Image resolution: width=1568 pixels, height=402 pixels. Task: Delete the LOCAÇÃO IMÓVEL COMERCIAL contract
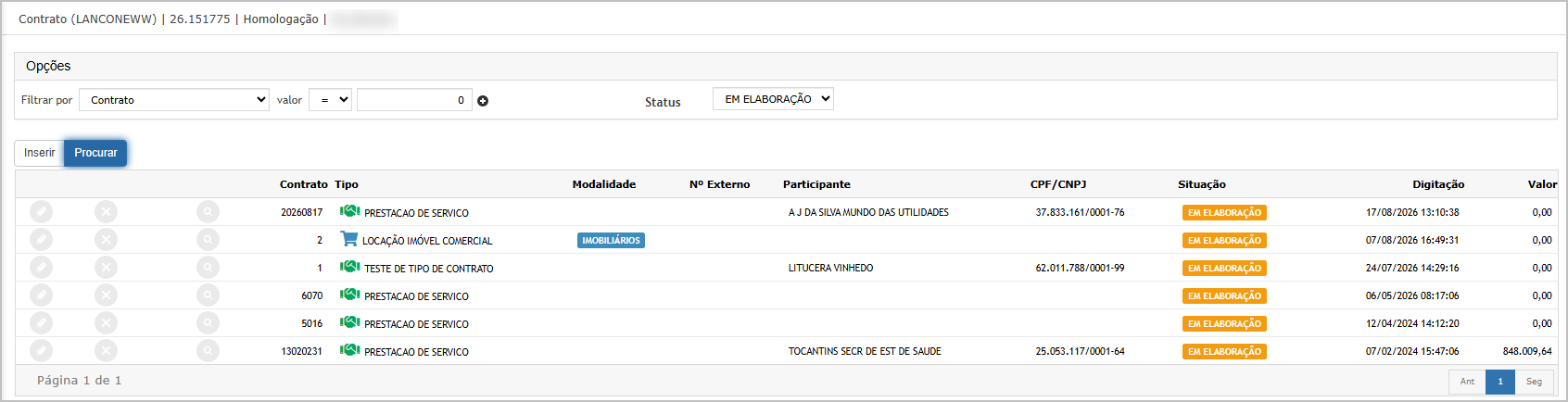[x=106, y=240]
